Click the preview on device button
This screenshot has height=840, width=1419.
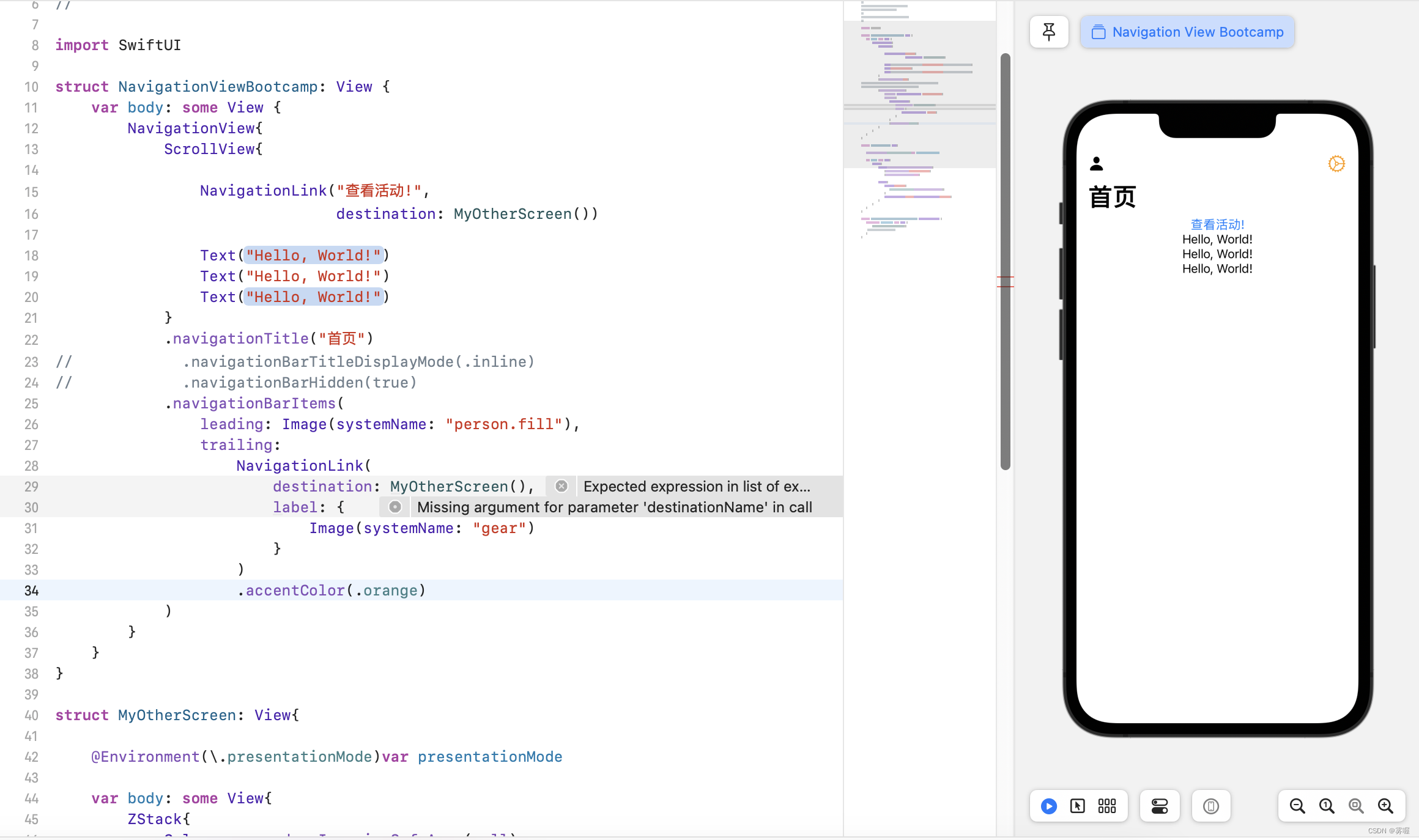1210,806
